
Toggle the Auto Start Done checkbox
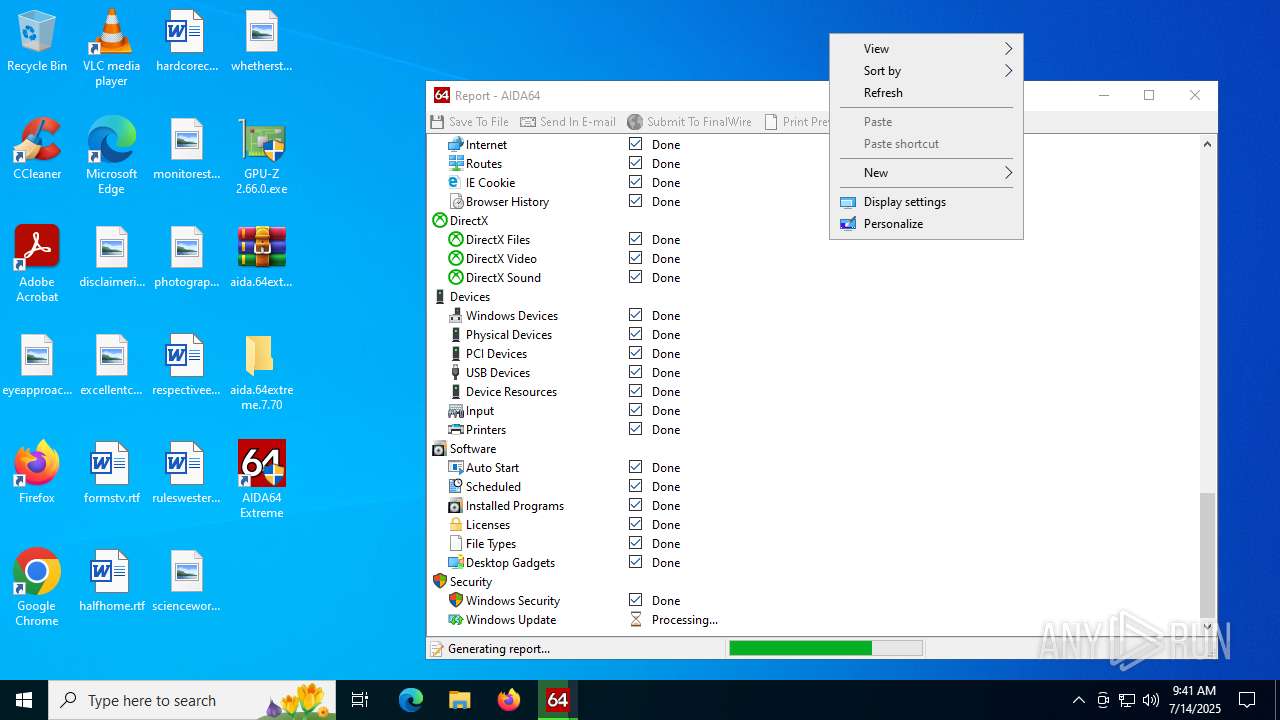[x=635, y=467]
